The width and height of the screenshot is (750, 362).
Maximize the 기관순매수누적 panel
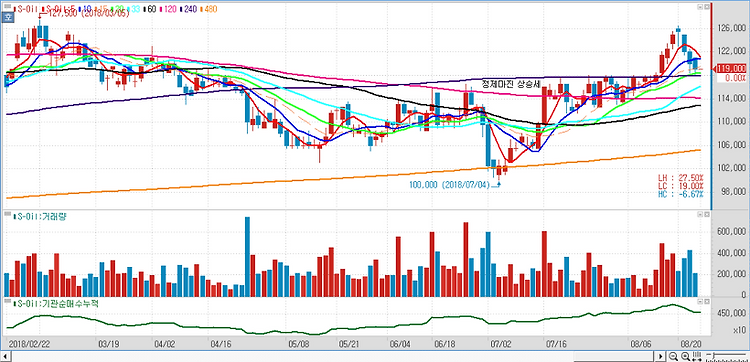pyautogui.click(x=706, y=302)
